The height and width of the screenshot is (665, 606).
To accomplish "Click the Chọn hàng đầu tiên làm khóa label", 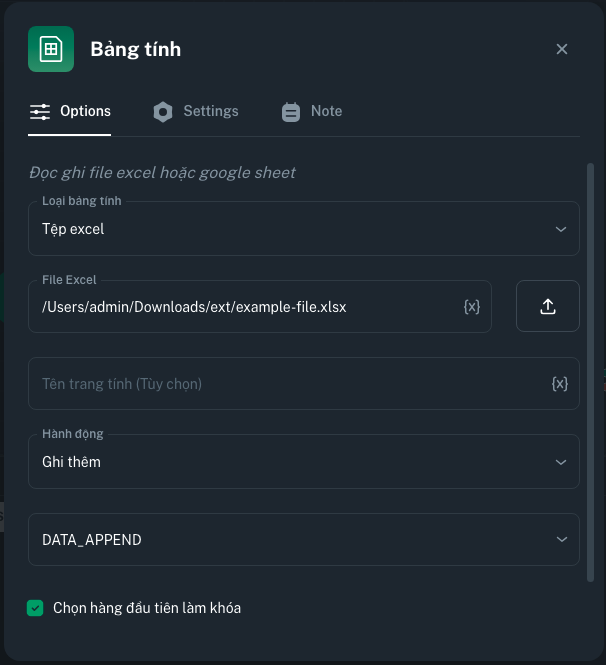I will click(147, 608).
